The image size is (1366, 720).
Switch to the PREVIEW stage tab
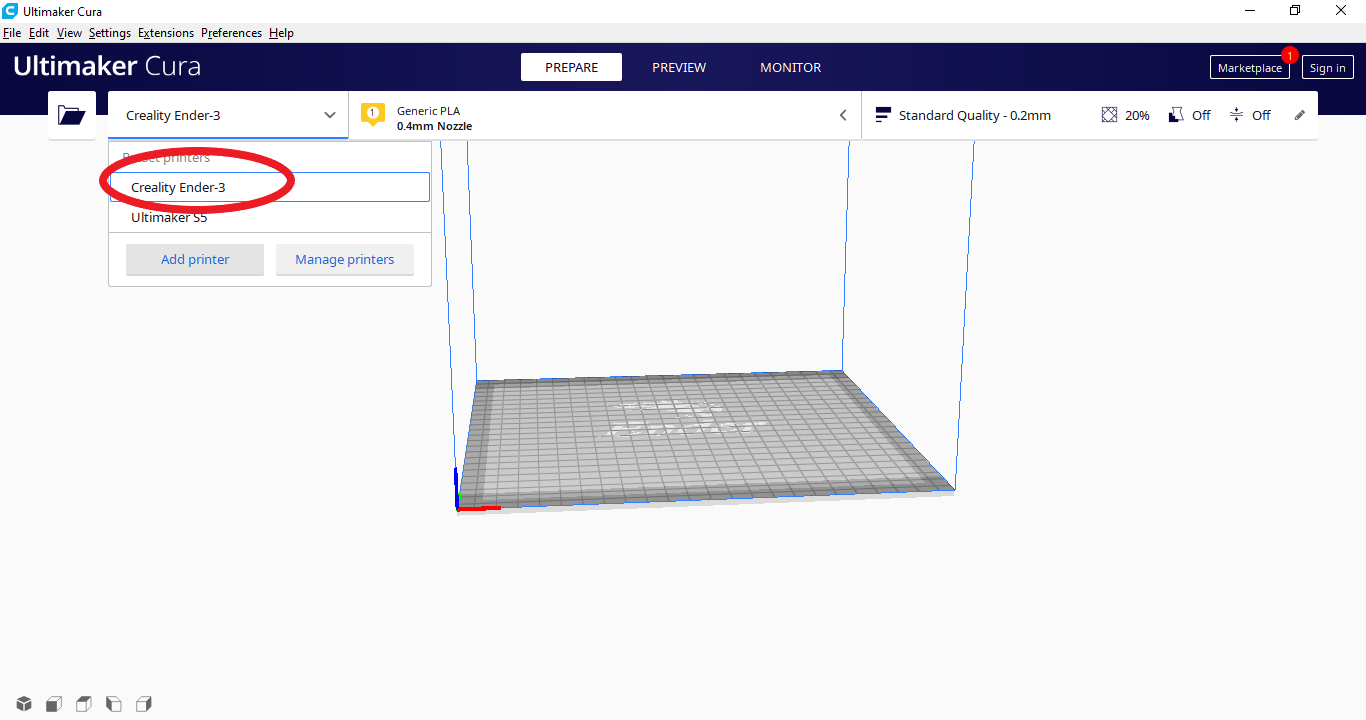click(x=679, y=67)
